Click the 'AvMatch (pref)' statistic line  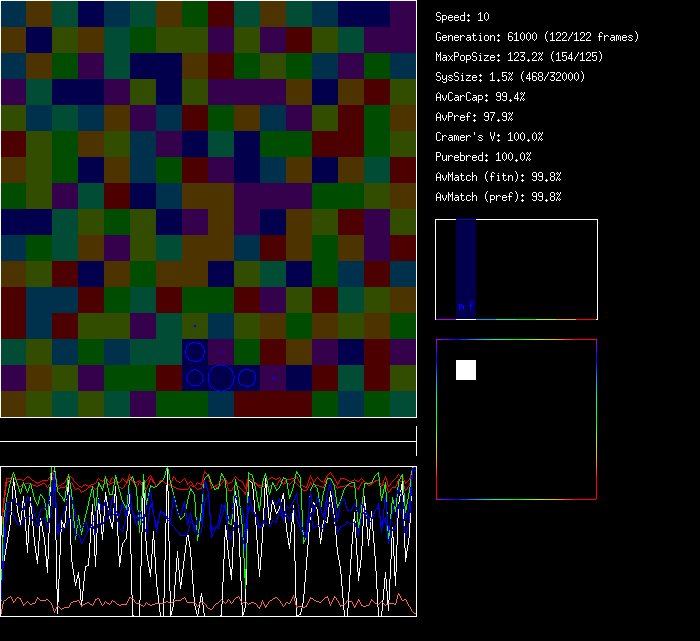498,197
